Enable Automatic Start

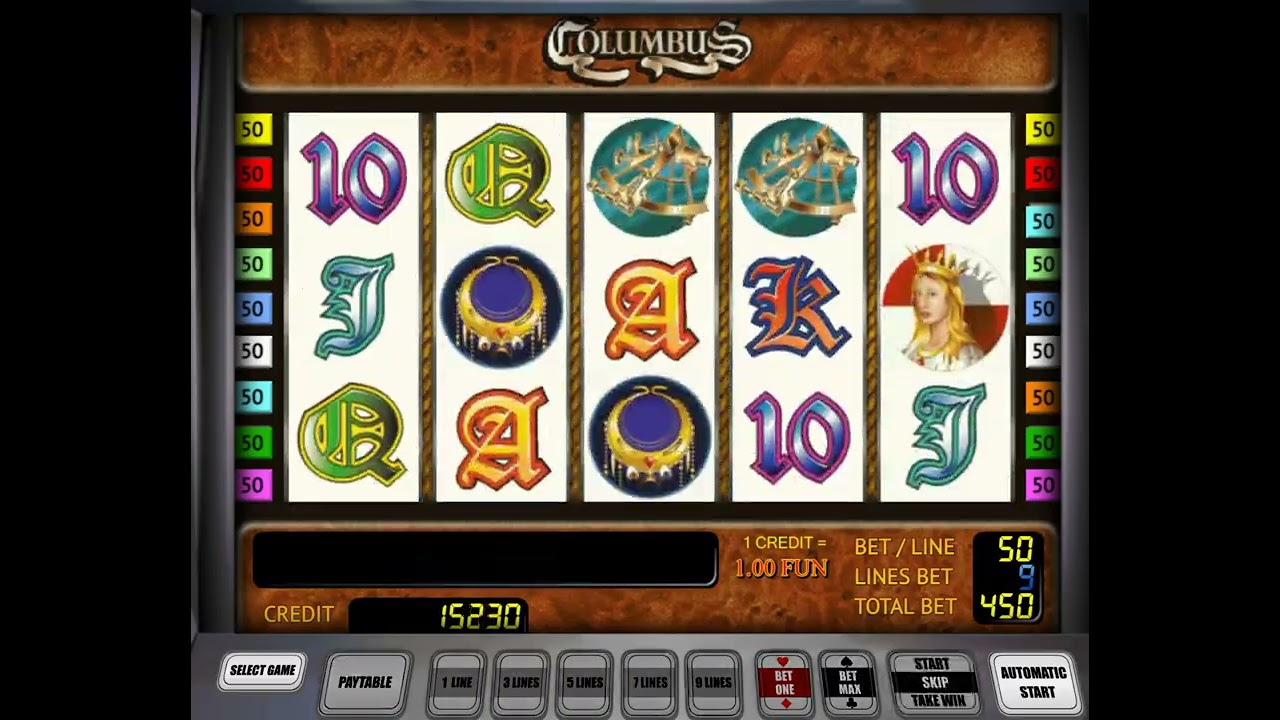[1034, 683]
